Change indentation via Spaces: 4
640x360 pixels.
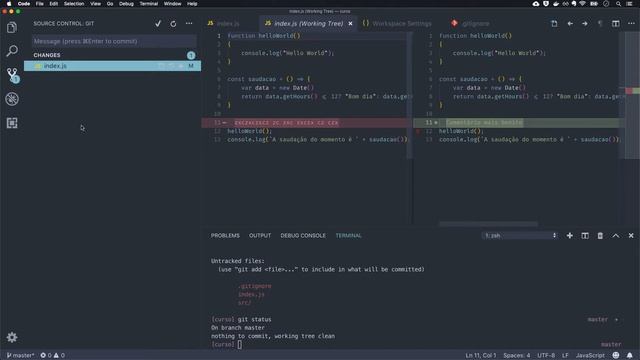[516, 355]
